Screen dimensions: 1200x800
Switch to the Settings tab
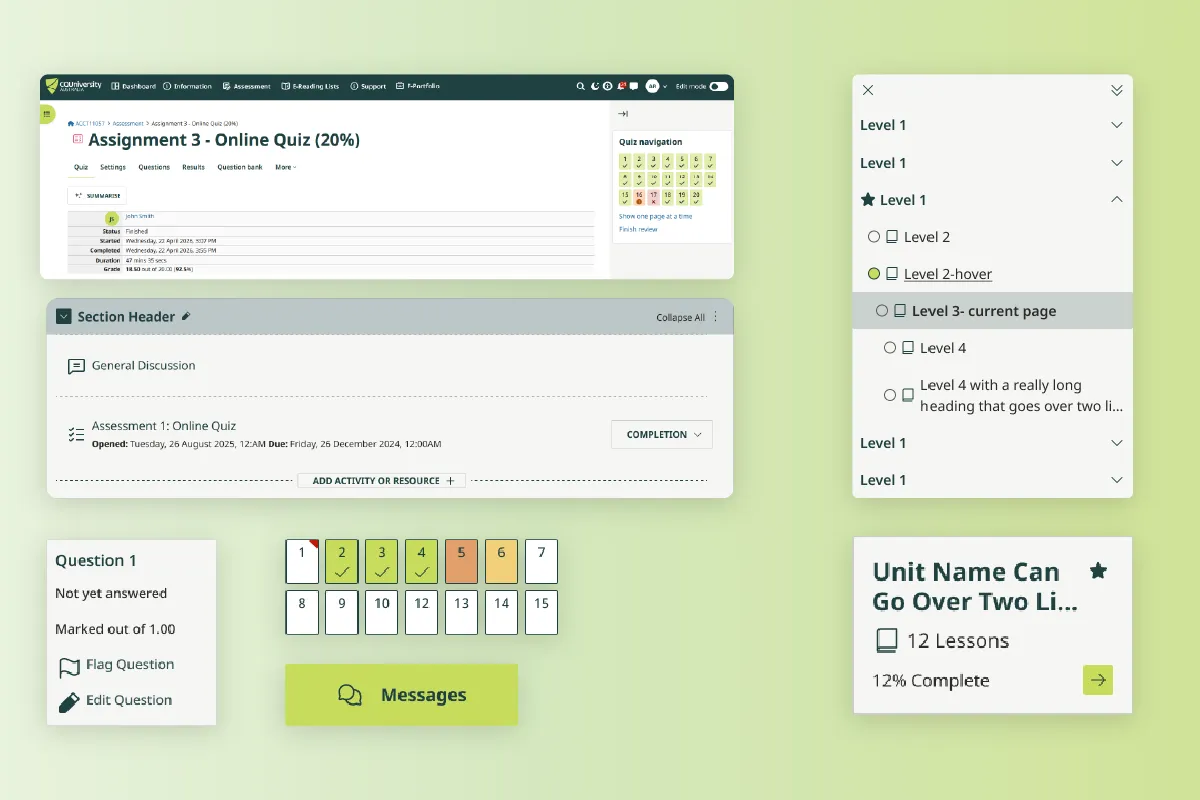pos(113,167)
